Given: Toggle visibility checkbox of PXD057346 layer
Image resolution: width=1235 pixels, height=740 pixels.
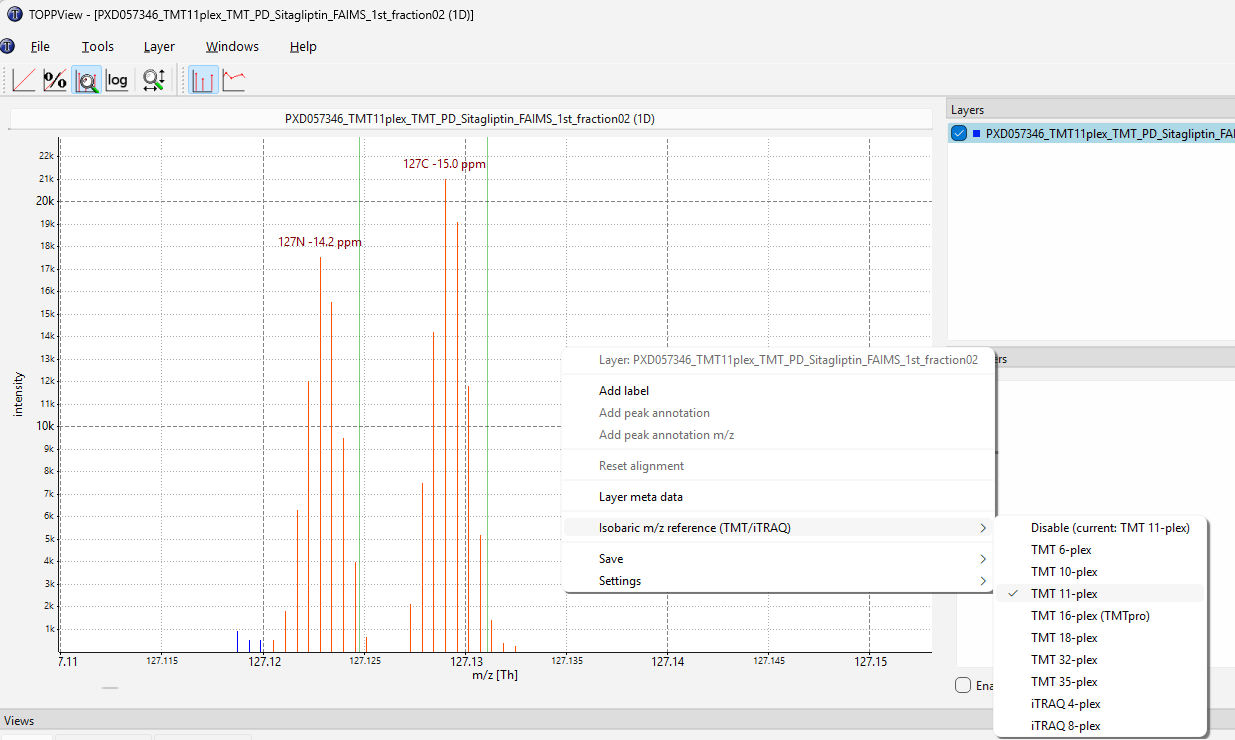Looking at the screenshot, I should (x=960, y=133).
